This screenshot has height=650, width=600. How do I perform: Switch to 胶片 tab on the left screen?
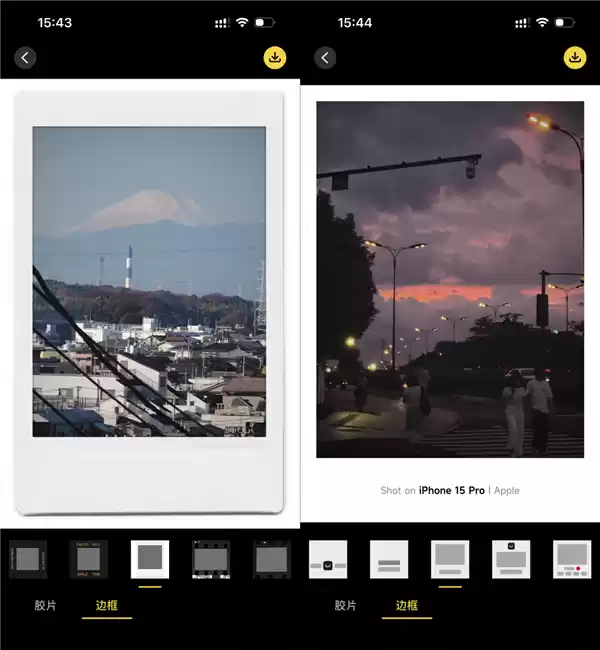46,606
